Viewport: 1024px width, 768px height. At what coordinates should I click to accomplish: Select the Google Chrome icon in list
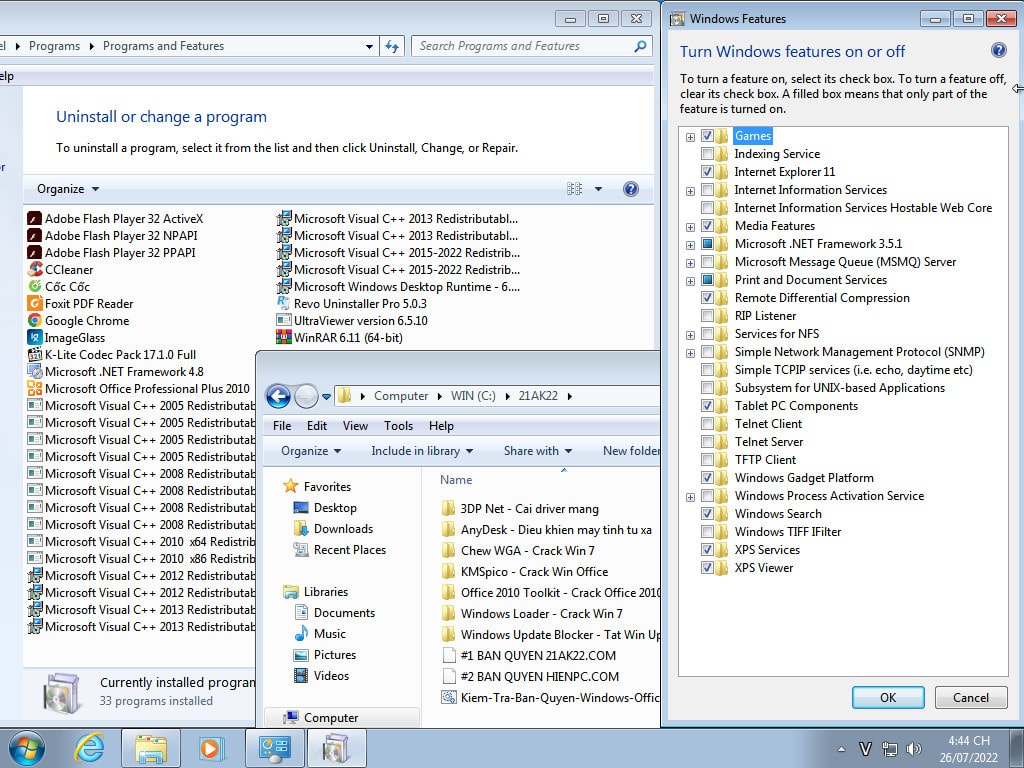click(35, 321)
